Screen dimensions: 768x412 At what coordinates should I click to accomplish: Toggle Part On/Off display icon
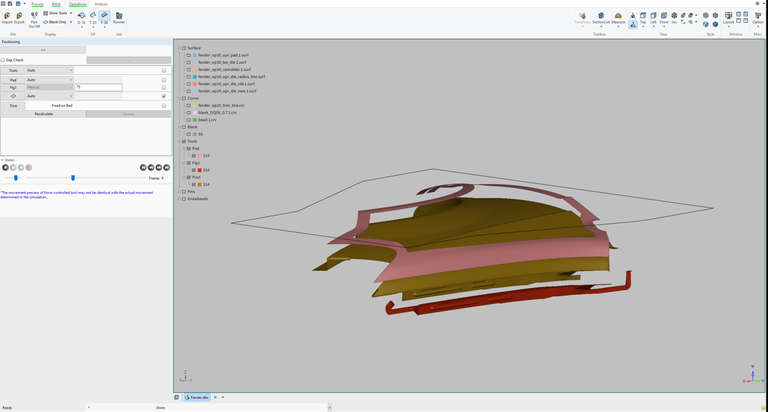(34, 16)
